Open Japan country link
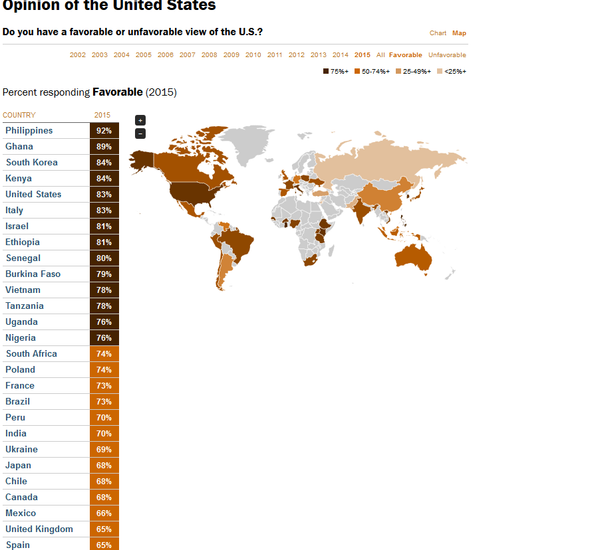This screenshot has height=550, width=600. click(x=18, y=465)
